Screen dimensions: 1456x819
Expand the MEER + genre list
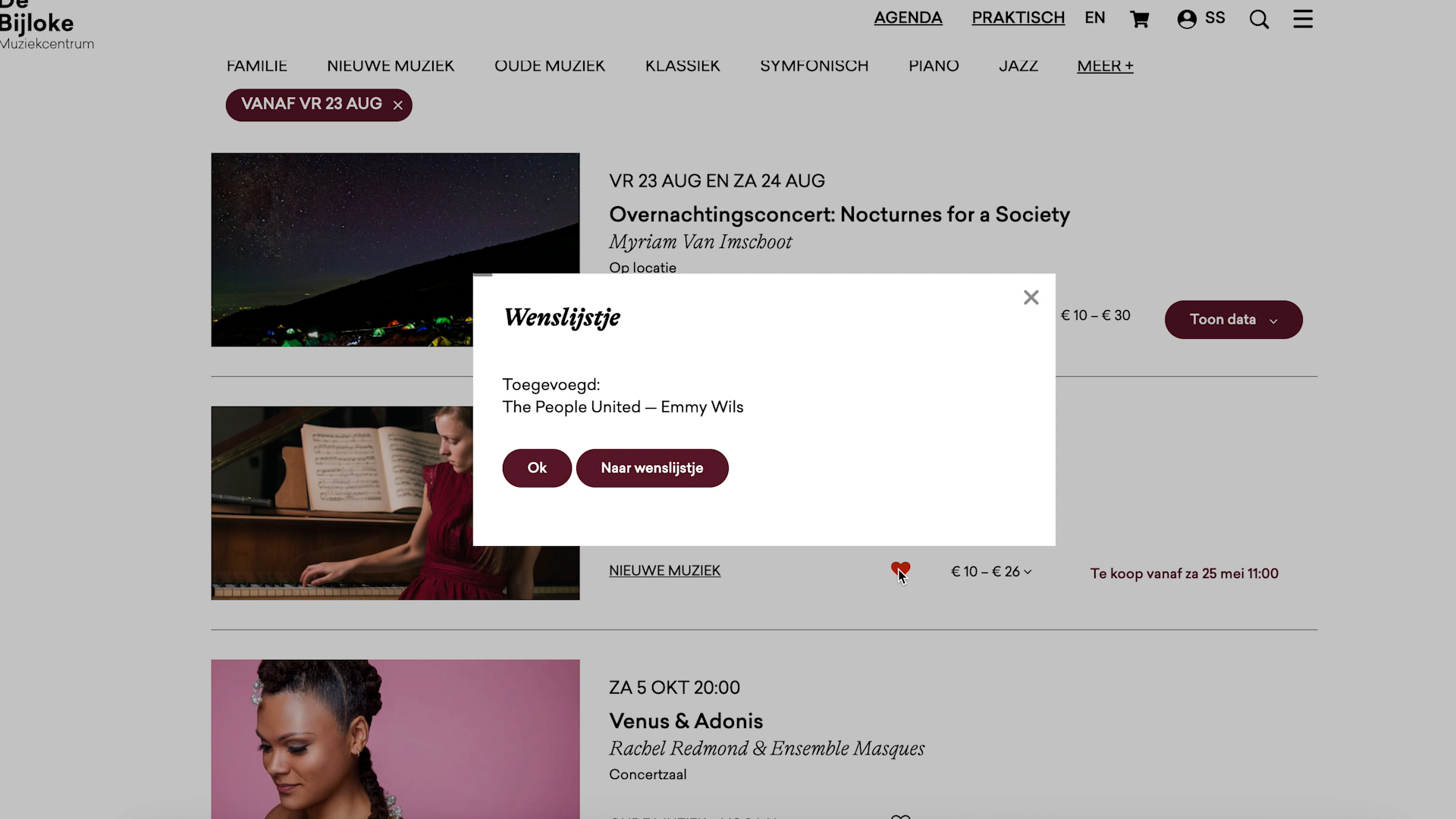[x=1105, y=66]
